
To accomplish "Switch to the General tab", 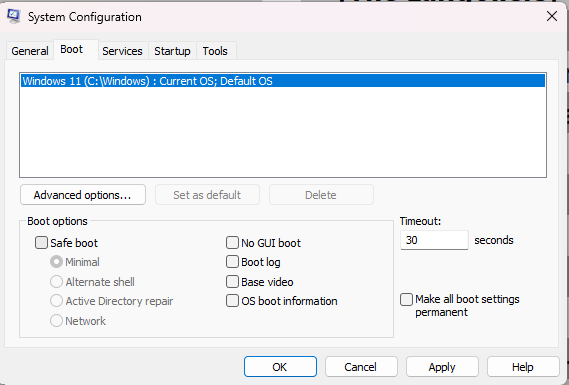I will [30, 51].
